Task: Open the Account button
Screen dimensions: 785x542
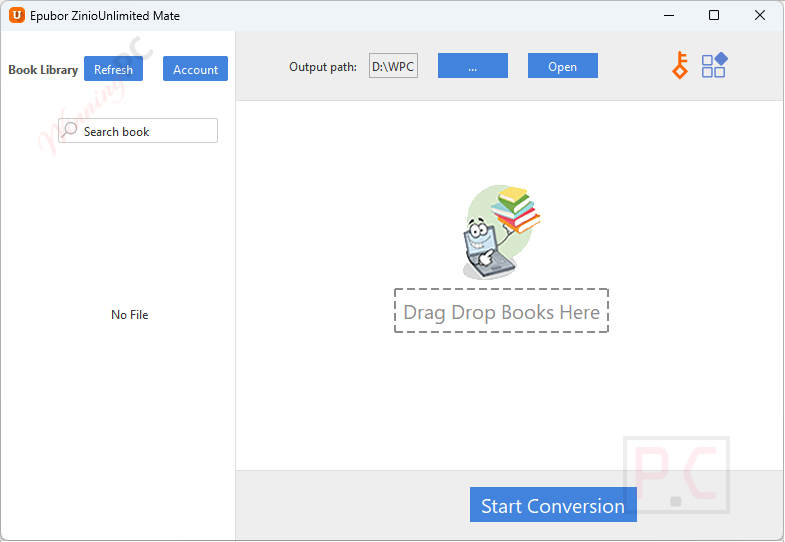Action: [x=195, y=69]
